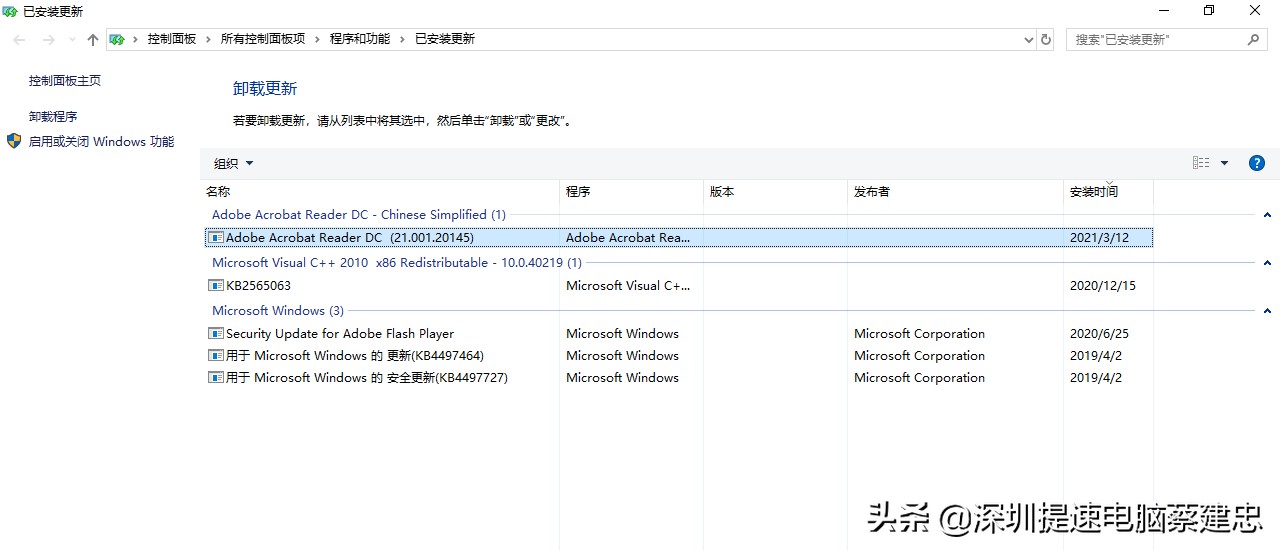Sort by the 名称 column header
Image resolution: width=1280 pixels, height=551 pixels.
click(380, 191)
